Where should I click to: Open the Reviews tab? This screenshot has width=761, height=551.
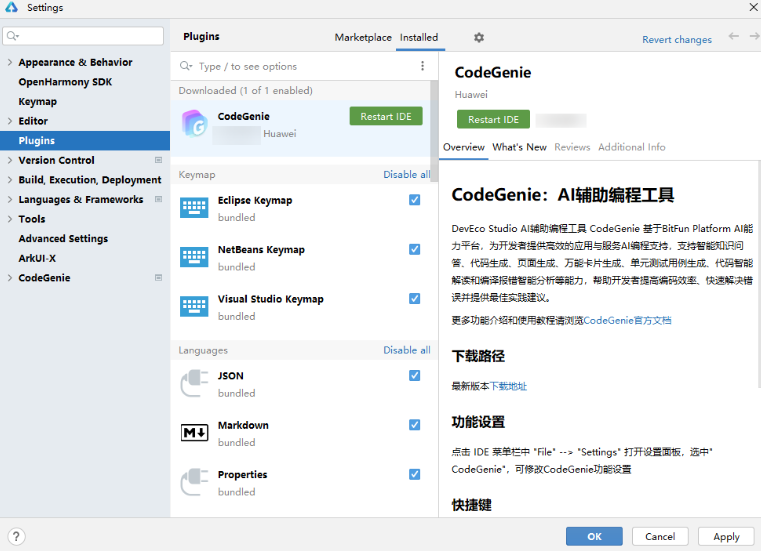pyautogui.click(x=572, y=147)
